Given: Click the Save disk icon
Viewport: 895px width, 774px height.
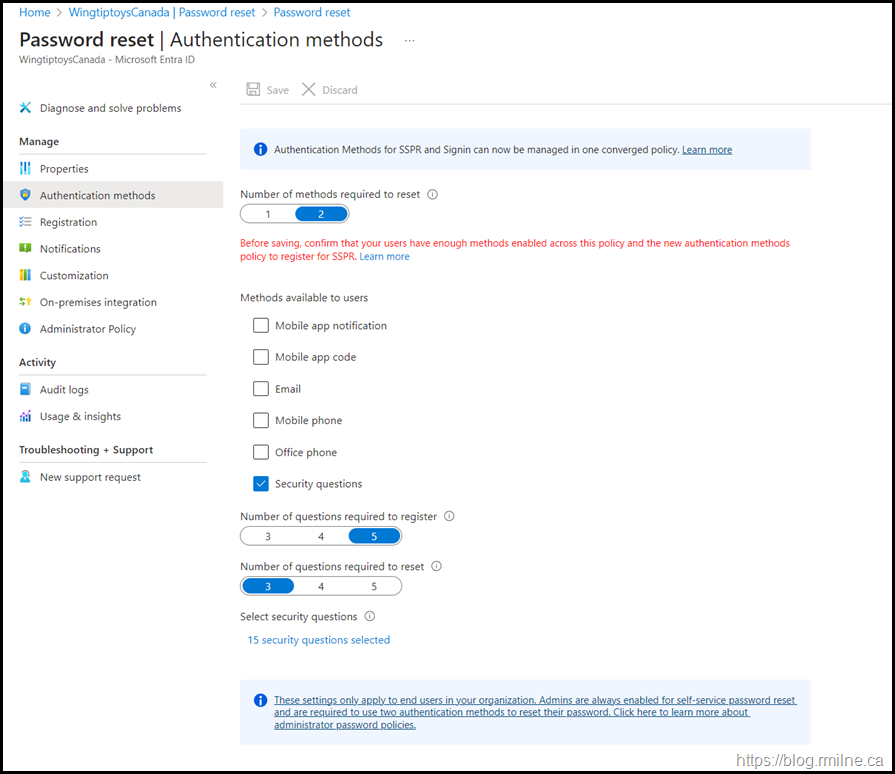Looking at the screenshot, I should point(253,90).
